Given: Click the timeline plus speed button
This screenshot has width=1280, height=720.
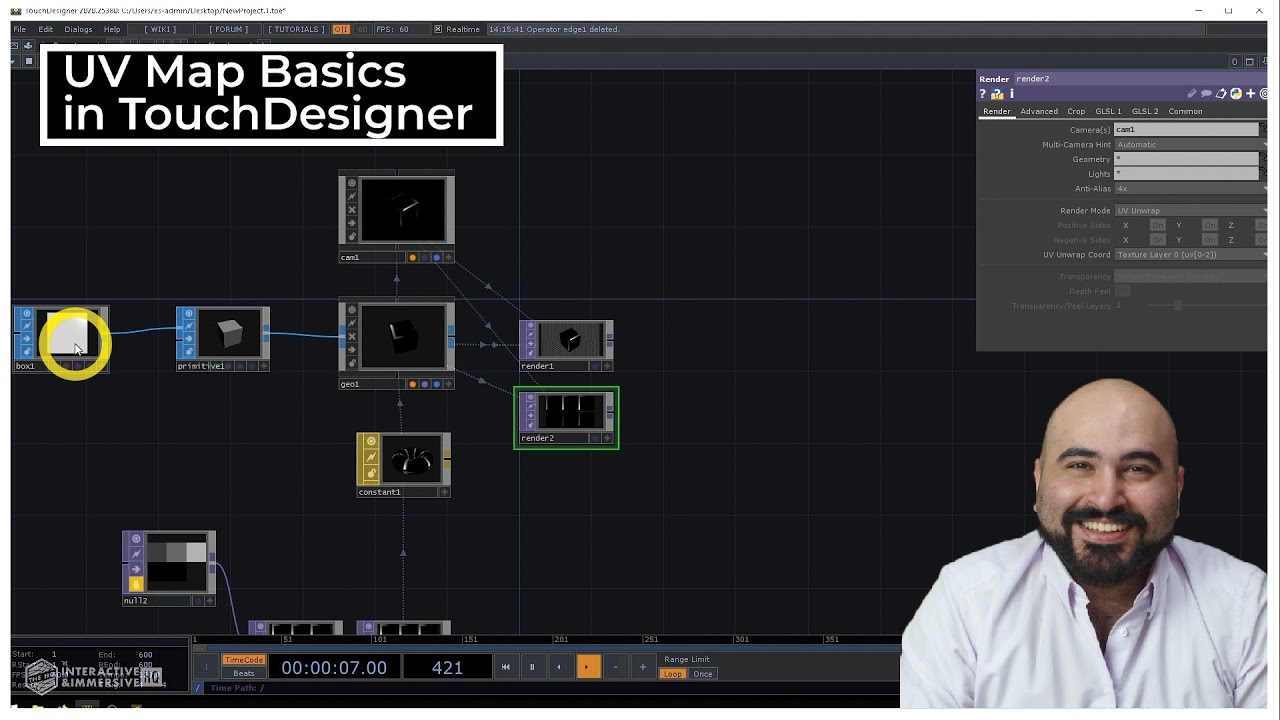Looking at the screenshot, I should [x=643, y=667].
